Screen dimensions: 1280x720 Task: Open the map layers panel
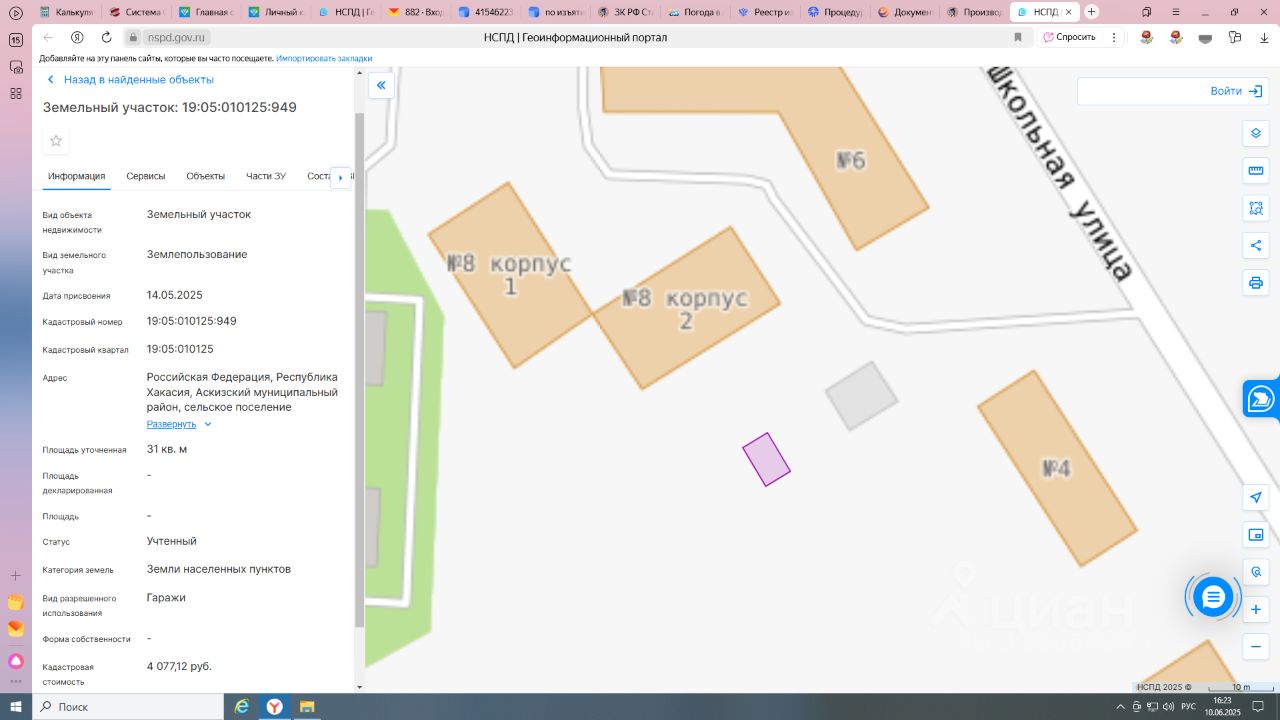point(1256,134)
